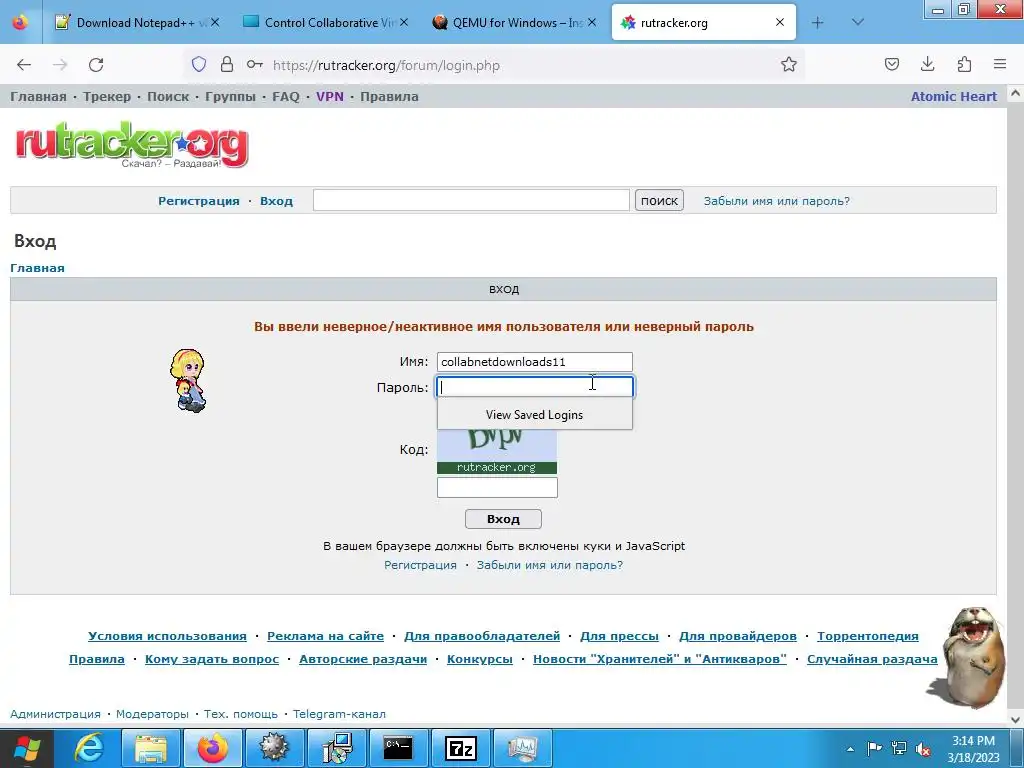The image size is (1024, 768).
Task: Open the Command Prompt taskbar icon
Action: tap(397, 748)
